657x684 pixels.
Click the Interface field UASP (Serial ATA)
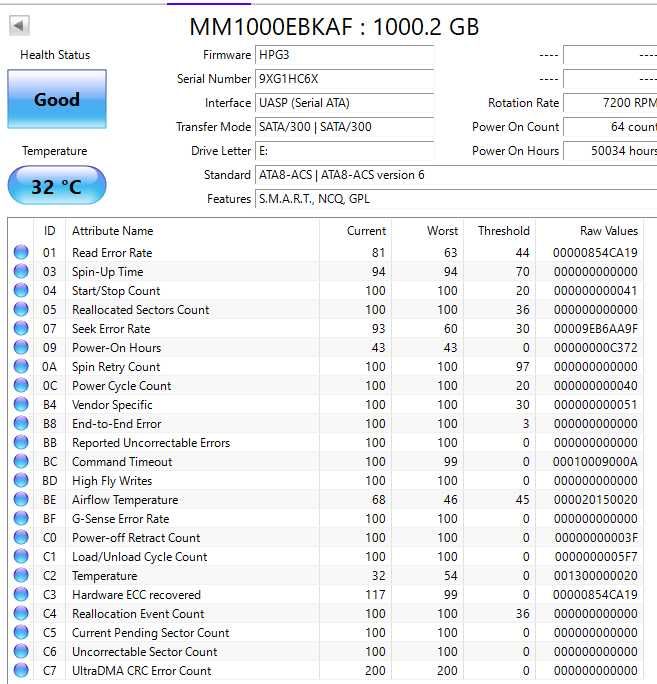[345, 103]
